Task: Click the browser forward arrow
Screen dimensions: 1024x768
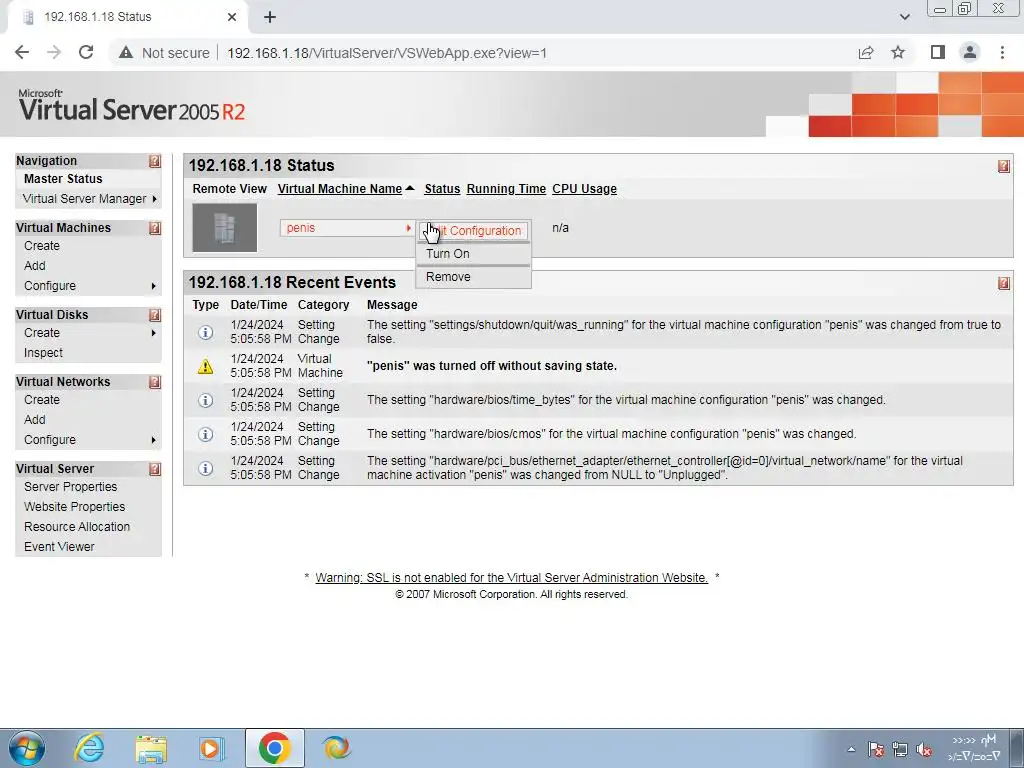Action: [54, 52]
